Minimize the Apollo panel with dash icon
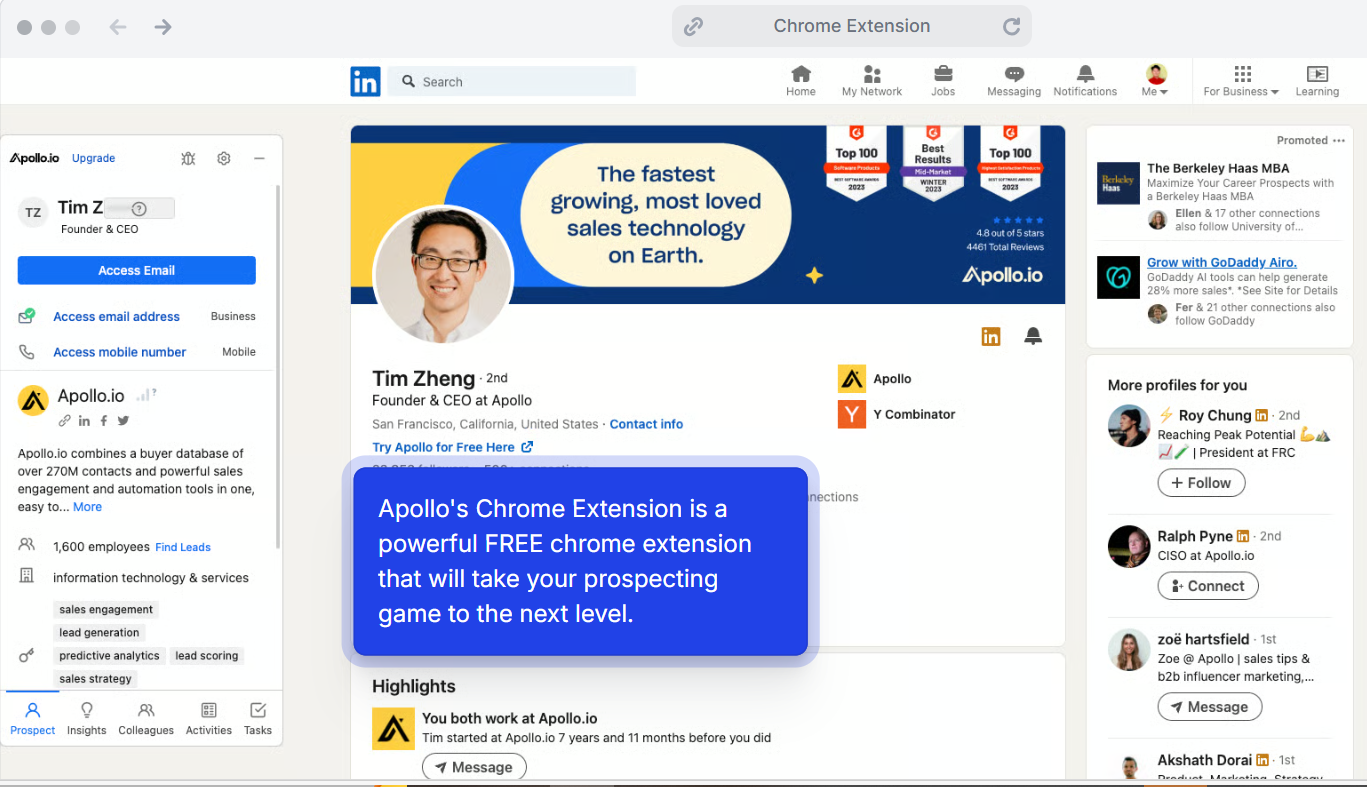Image resolution: width=1367 pixels, height=787 pixels. coord(259,158)
